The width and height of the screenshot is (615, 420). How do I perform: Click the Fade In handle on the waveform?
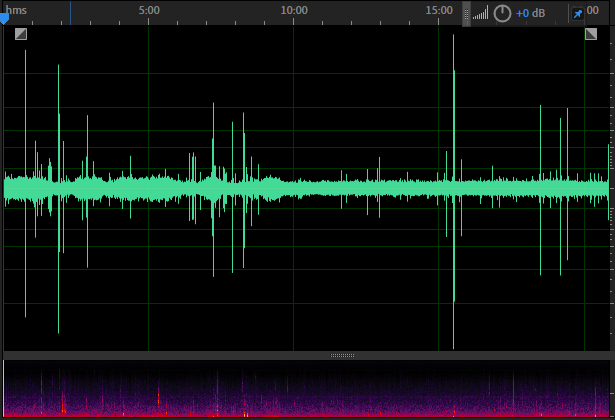[21, 34]
